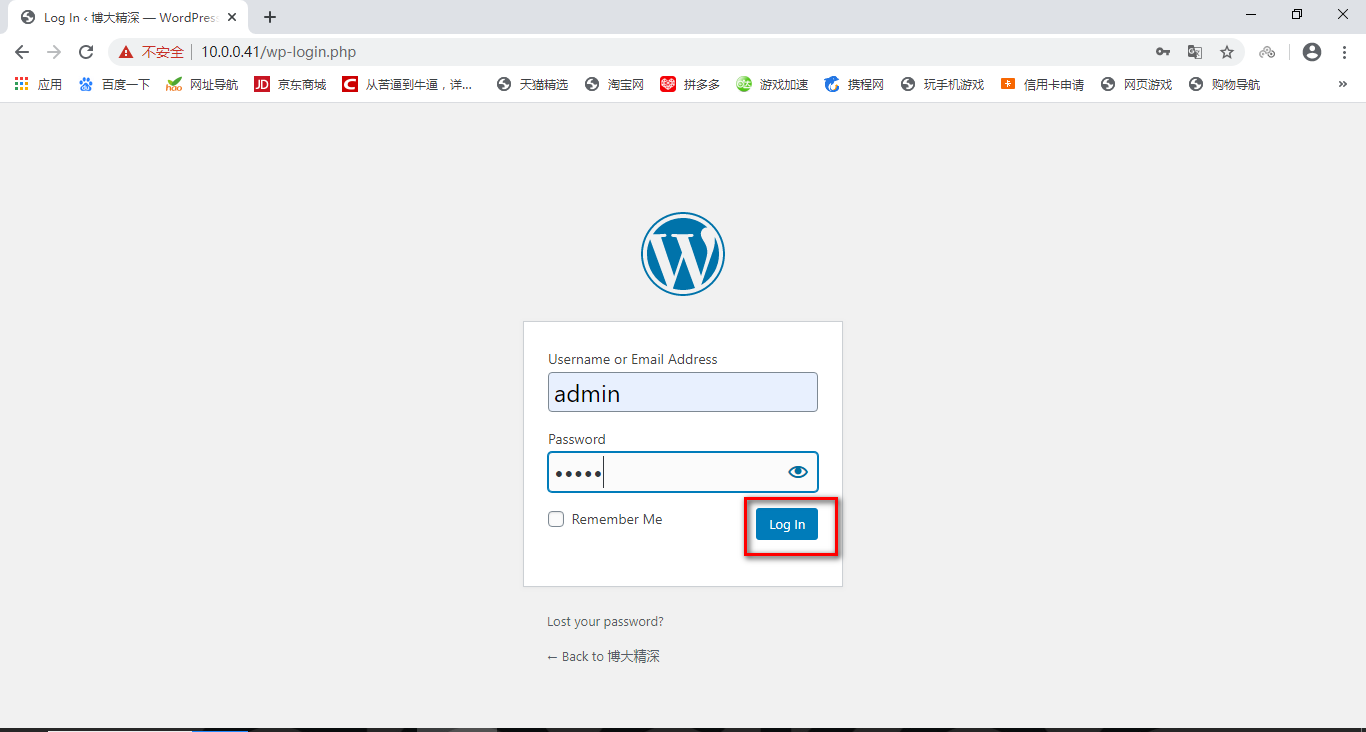Click the username field showing admin

pyautogui.click(x=683, y=392)
